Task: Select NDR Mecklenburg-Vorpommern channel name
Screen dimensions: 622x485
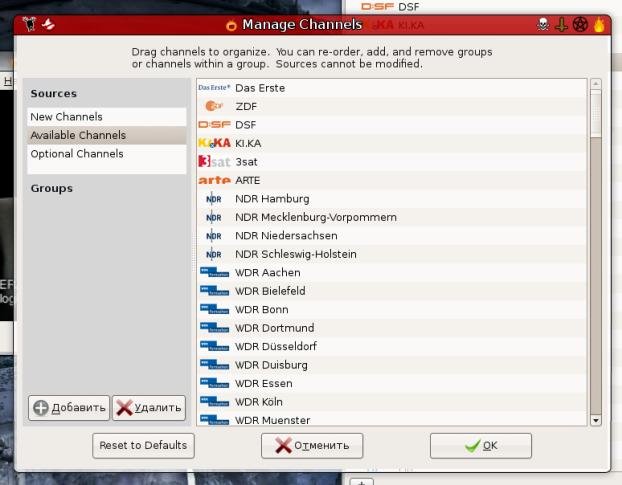Action: 316,217
